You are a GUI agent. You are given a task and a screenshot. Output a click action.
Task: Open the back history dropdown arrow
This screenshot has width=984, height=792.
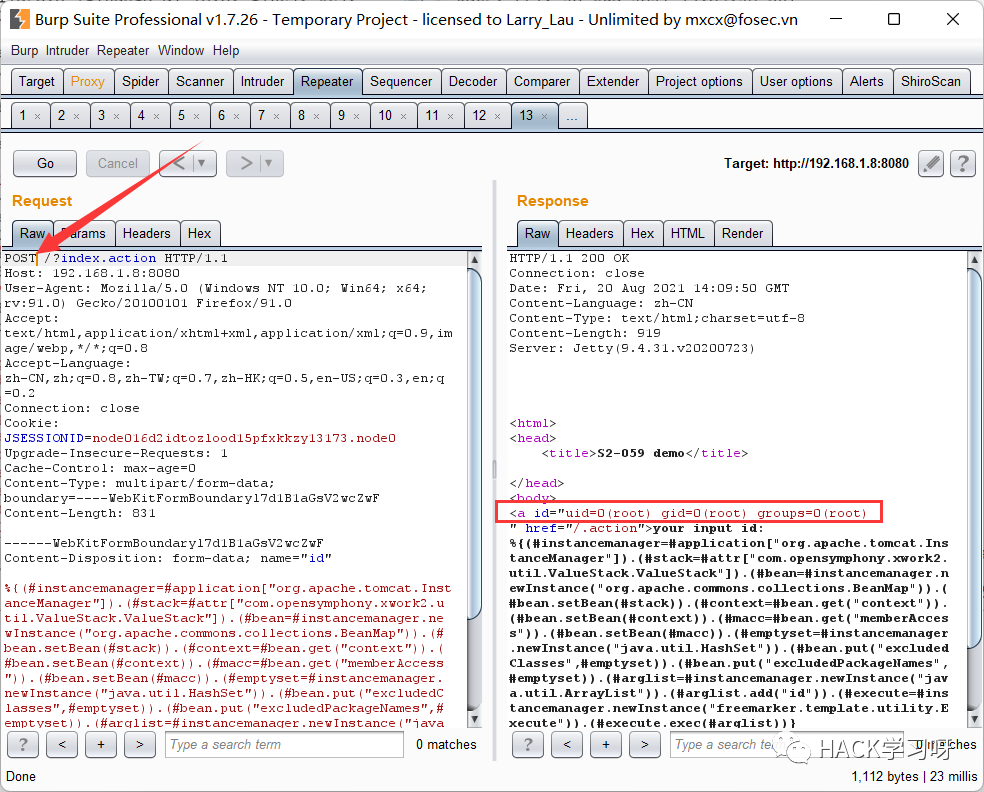tap(203, 163)
